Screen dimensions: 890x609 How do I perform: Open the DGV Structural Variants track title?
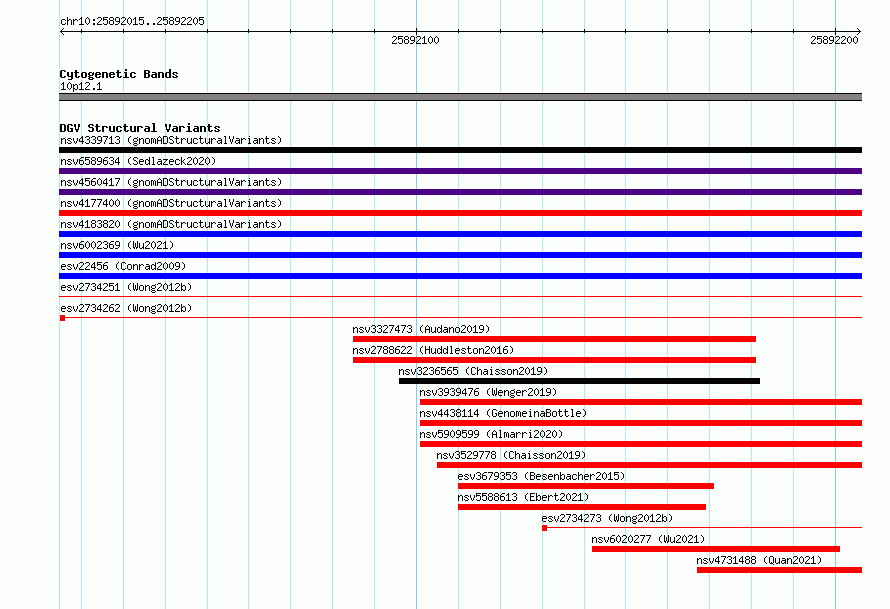(x=140, y=128)
